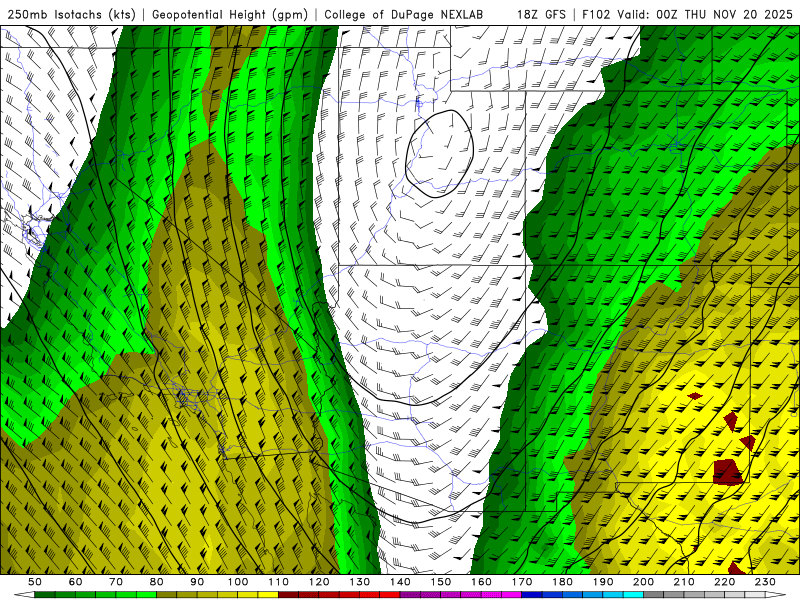Click the 130 label on the color scale
The image size is (800, 600).
pyautogui.click(x=360, y=582)
